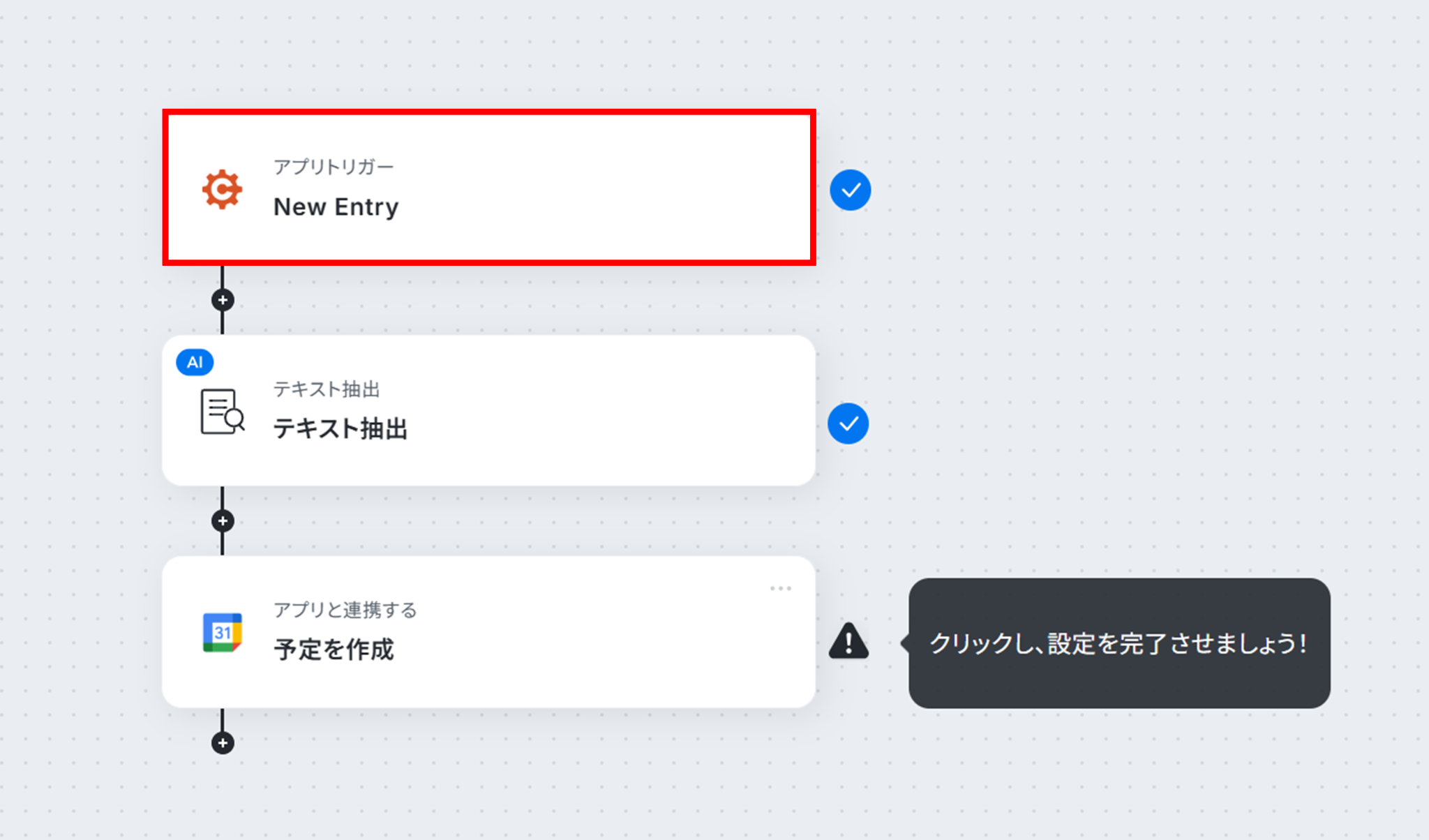Open the three-dot menu on 予定を作成 card
Viewport: 1429px width, 840px height.
coord(781,588)
